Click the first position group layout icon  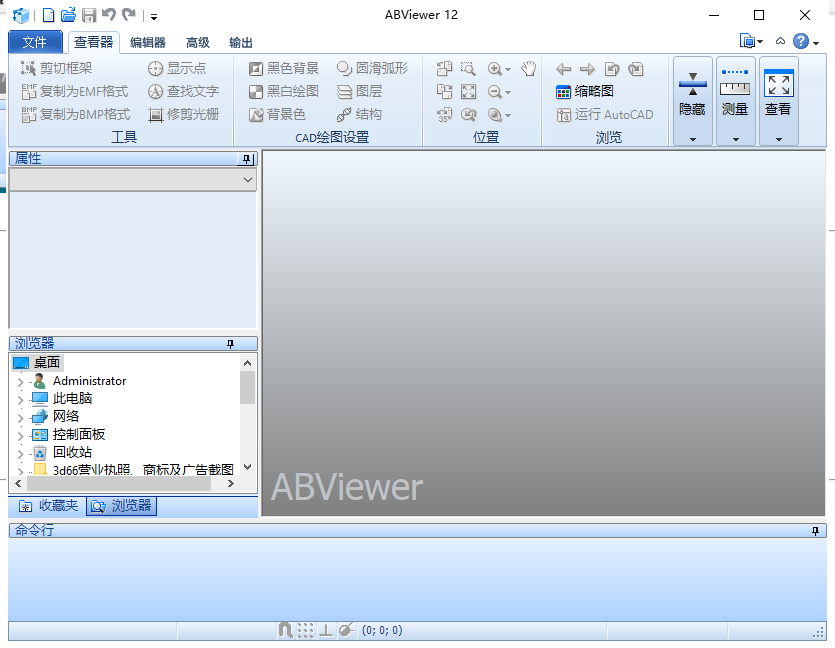(444, 69)
